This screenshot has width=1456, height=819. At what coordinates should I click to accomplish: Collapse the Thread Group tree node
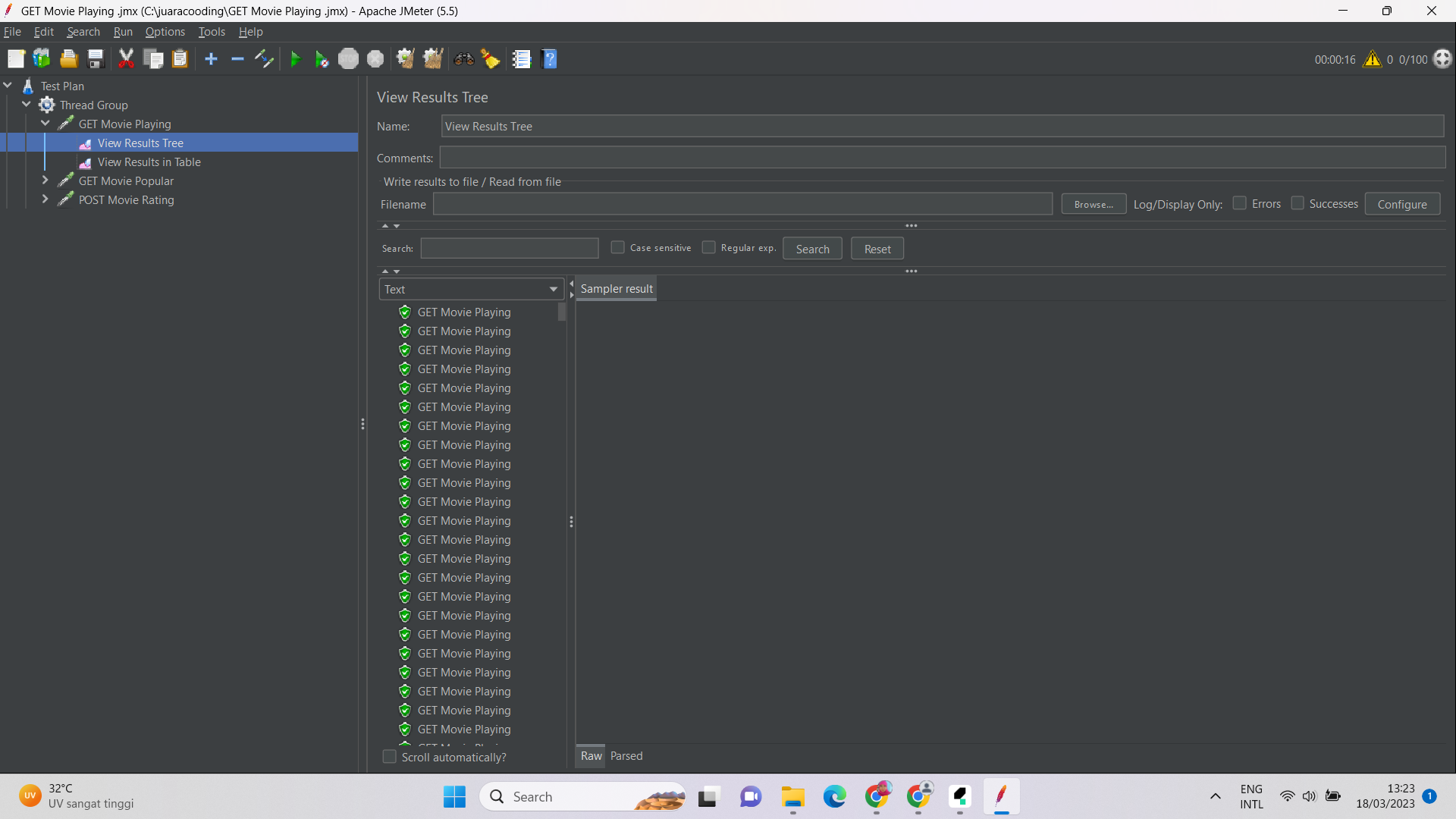coord(27,105)
